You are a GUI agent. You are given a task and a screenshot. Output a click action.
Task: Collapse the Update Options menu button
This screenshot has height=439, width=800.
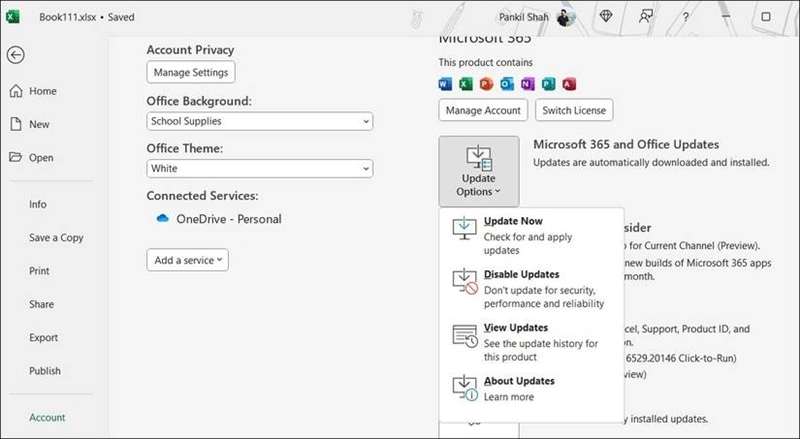[x=478, y=171]
